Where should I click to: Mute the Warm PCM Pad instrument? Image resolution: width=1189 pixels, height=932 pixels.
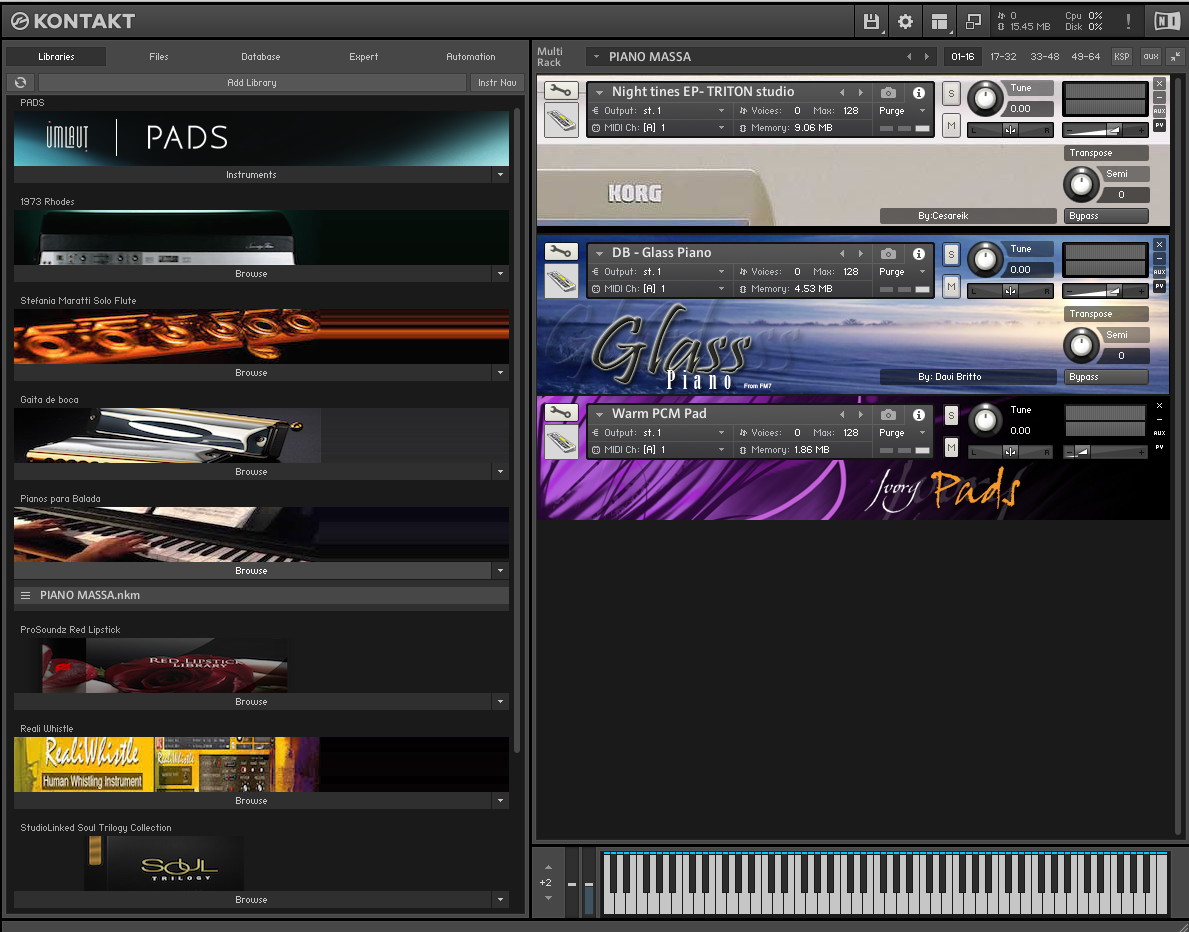point(952,447)
